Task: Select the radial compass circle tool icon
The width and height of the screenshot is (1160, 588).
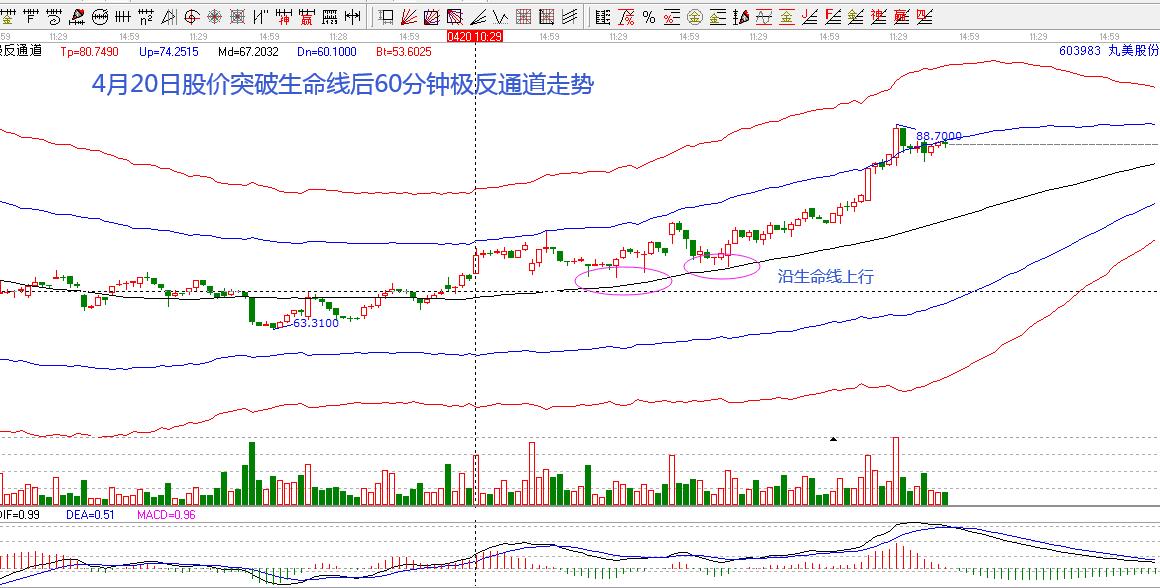Action: coord(214,16)
